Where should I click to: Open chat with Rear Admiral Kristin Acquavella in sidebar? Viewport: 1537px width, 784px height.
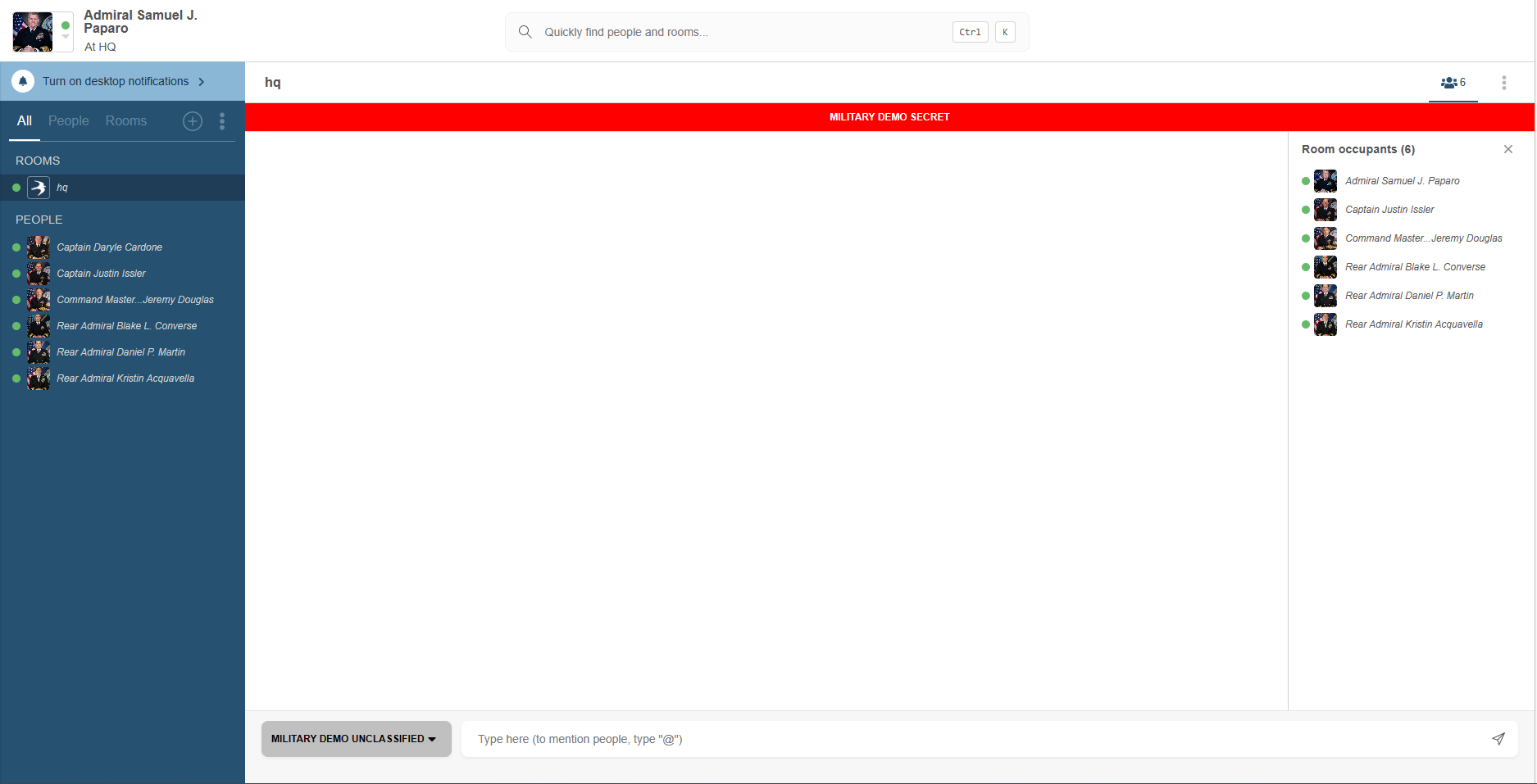click(125, 378)
